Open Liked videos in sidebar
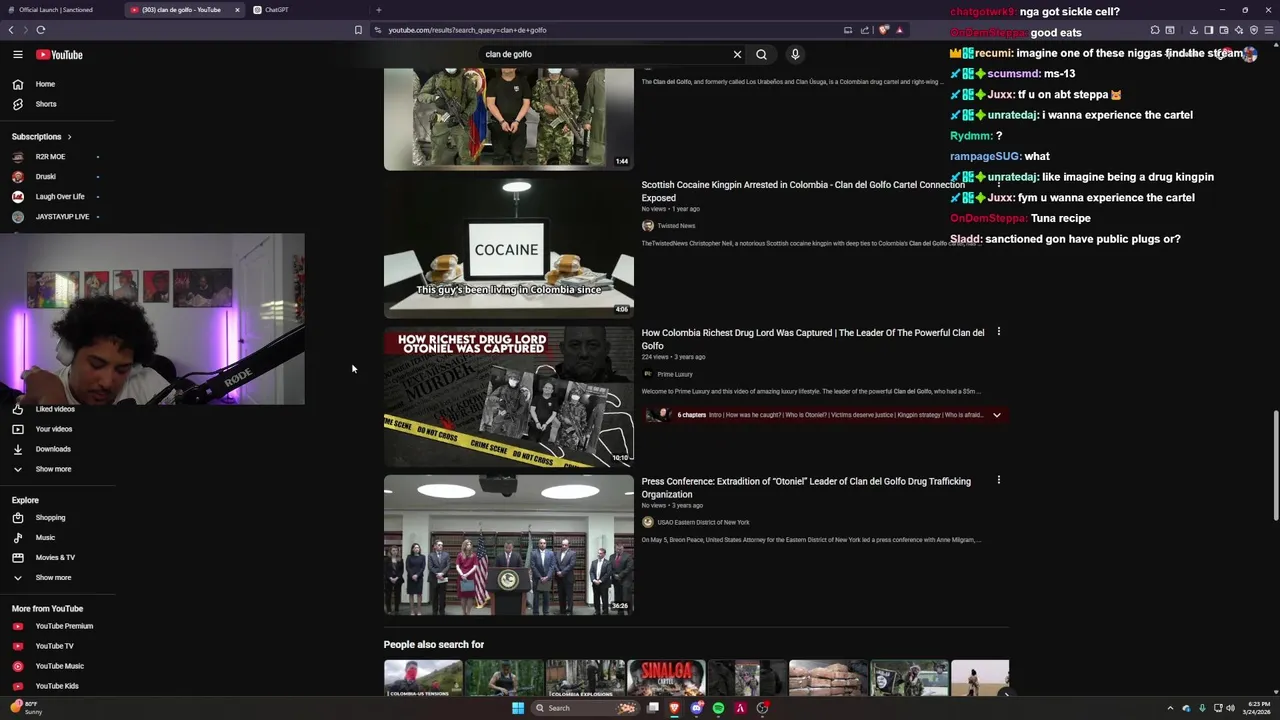1280x720 pixels. point(55,409)
